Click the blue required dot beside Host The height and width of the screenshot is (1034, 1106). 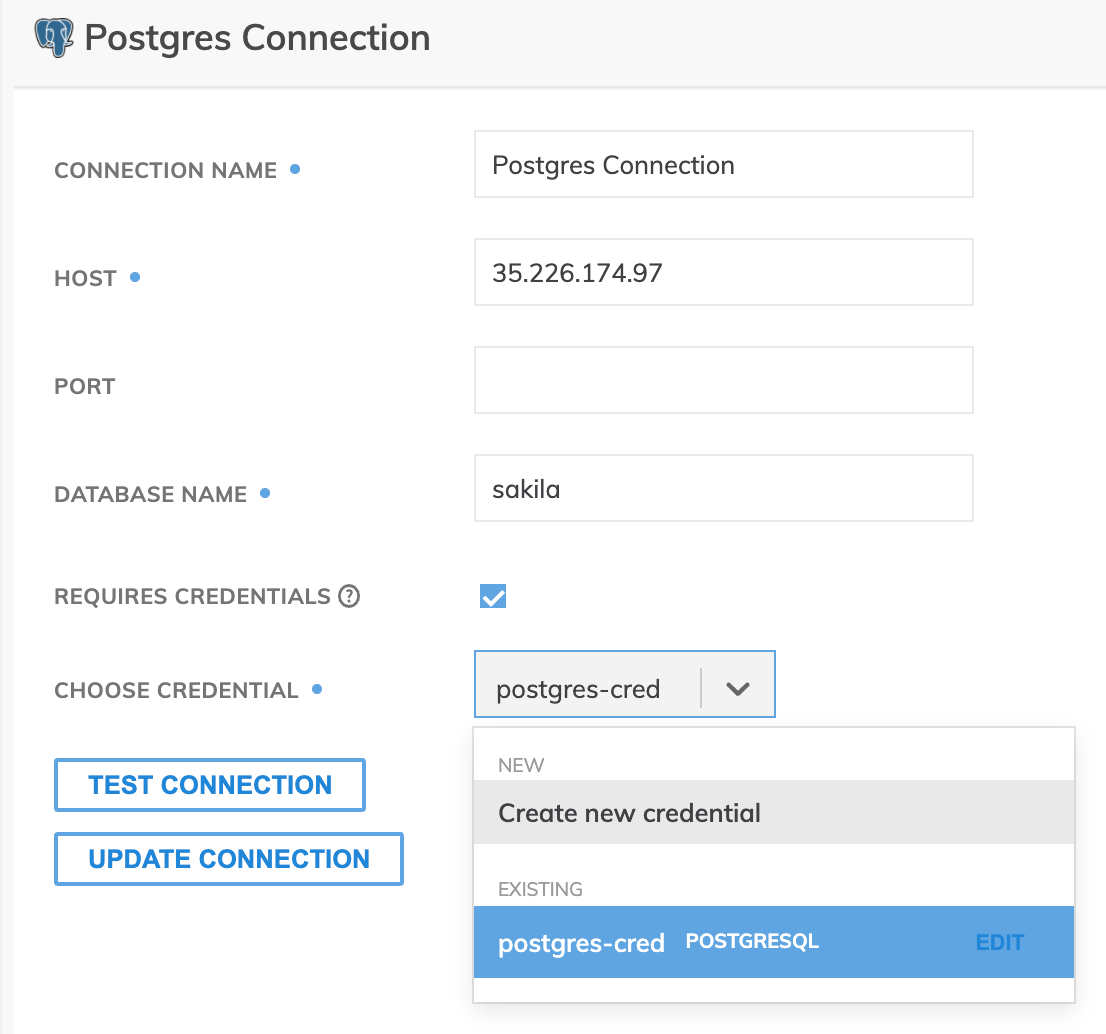(135, 277)
